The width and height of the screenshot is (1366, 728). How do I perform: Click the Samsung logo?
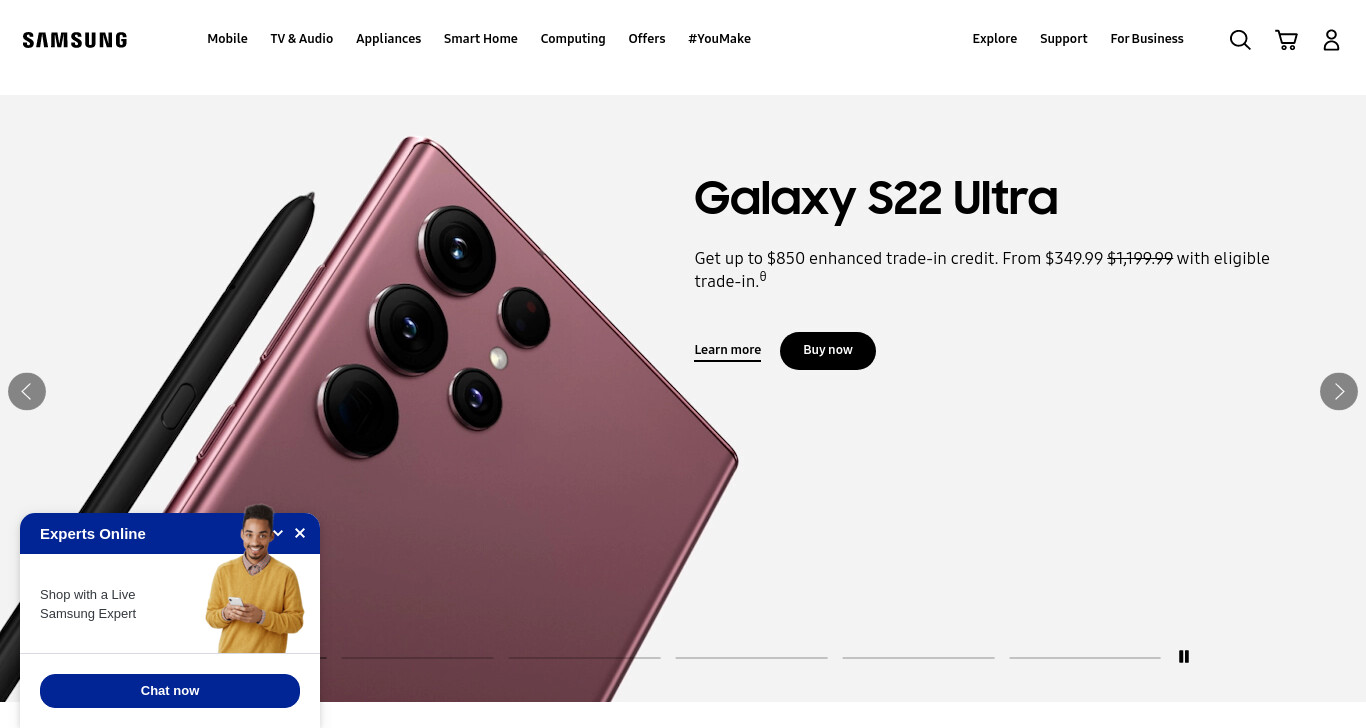pos(75,40)
